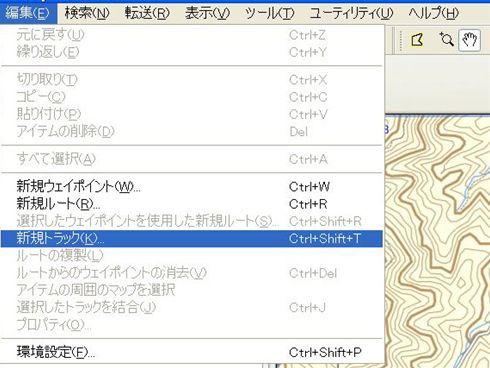Click 元に戻す(U) undo entry
The height and width of the screenshot is (368, 490).
coord(192,35)
